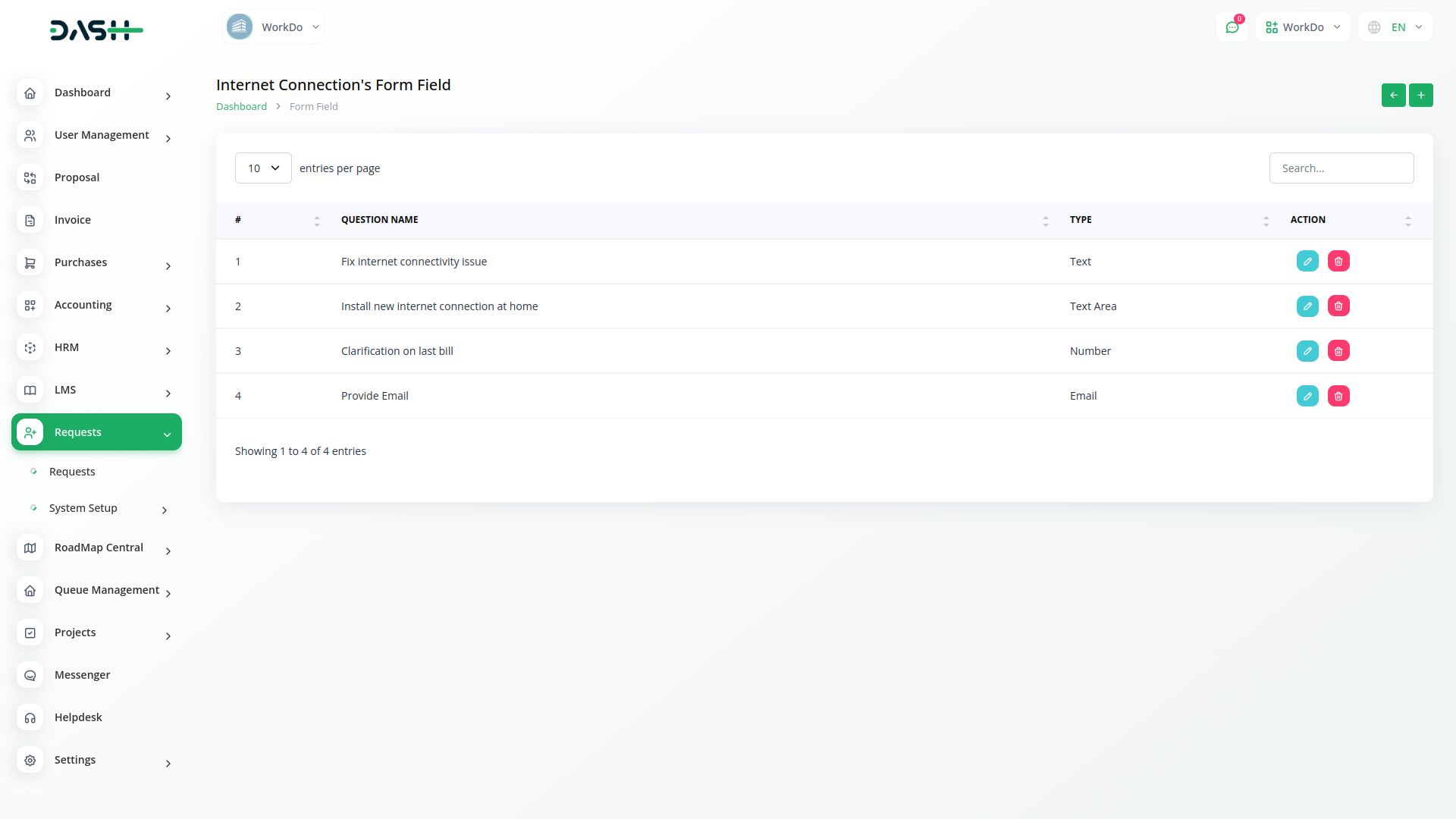This screenshot has width=1456, height=819.
Task: Add new form field with plus button
Action: click(x=1420, y=96)
